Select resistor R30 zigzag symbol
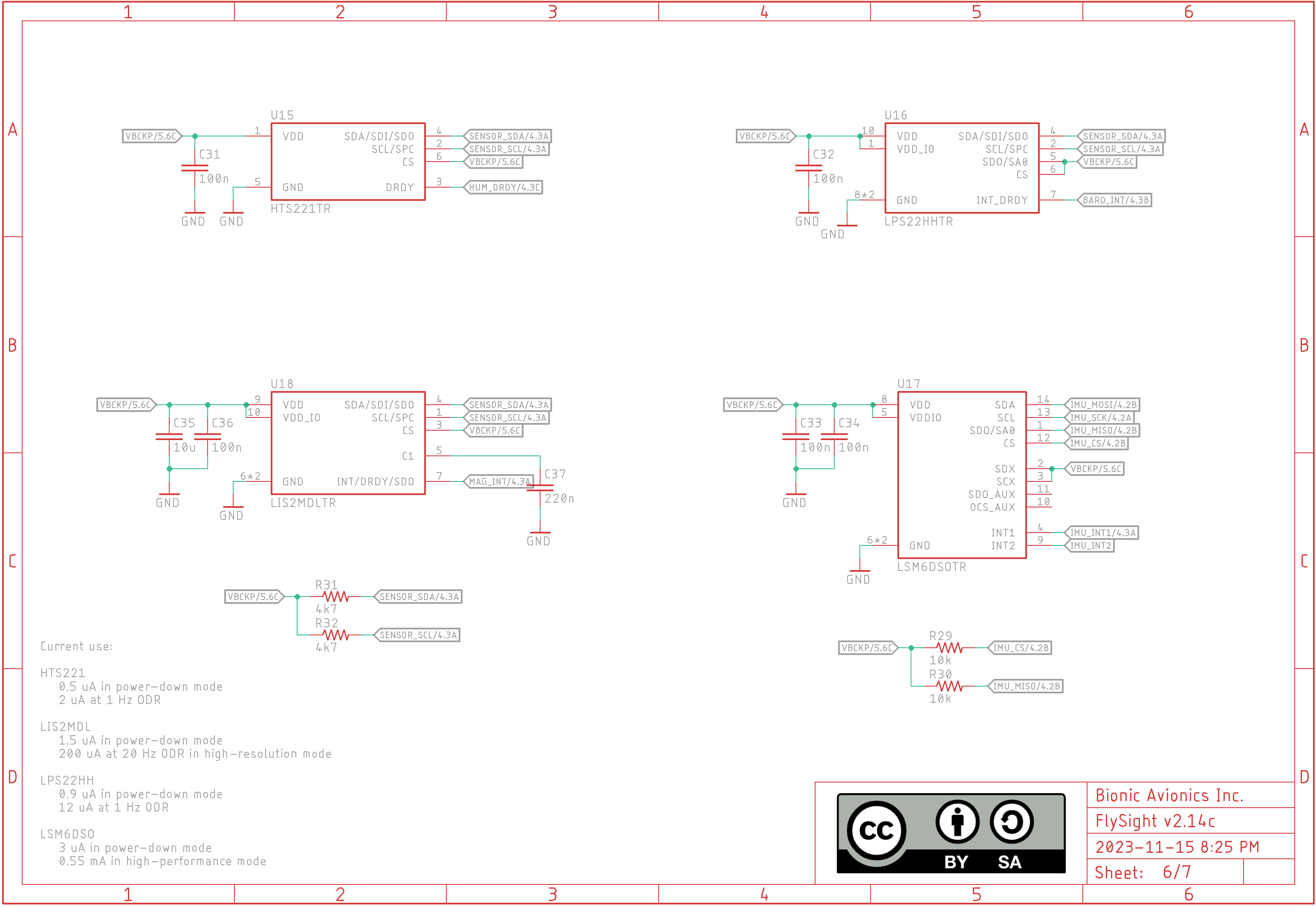1316x907 pixels. click(949, 687)
